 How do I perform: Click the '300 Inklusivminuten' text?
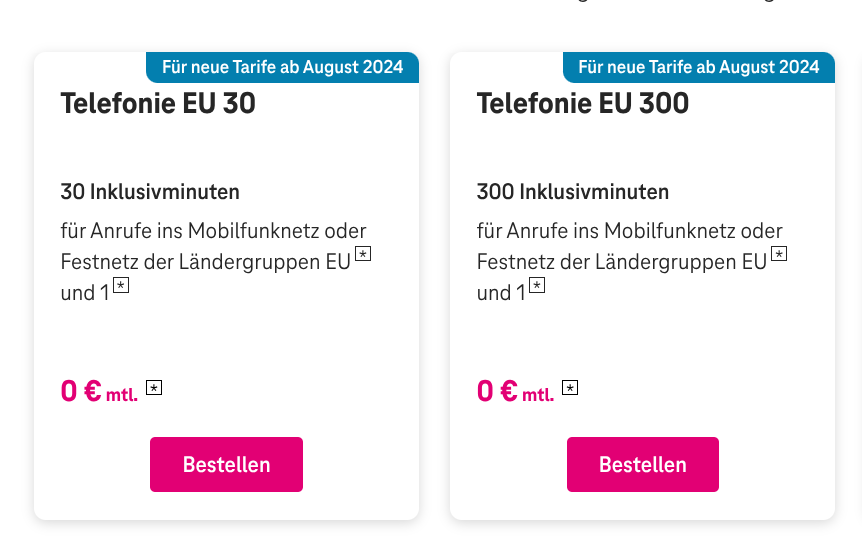[573, 191]
